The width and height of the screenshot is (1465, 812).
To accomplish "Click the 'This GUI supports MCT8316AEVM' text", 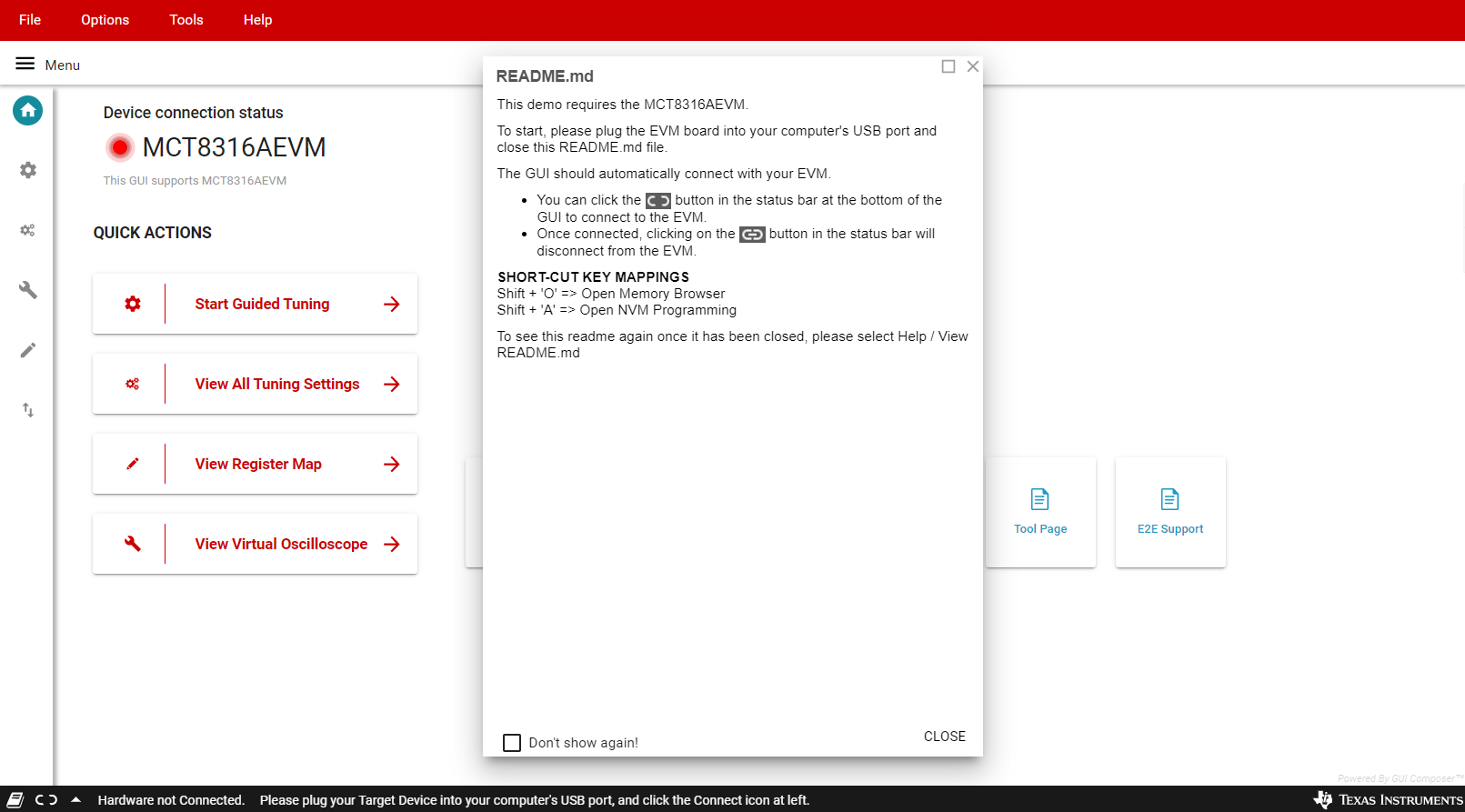I will pyautogui.click(x=195, y=181).
